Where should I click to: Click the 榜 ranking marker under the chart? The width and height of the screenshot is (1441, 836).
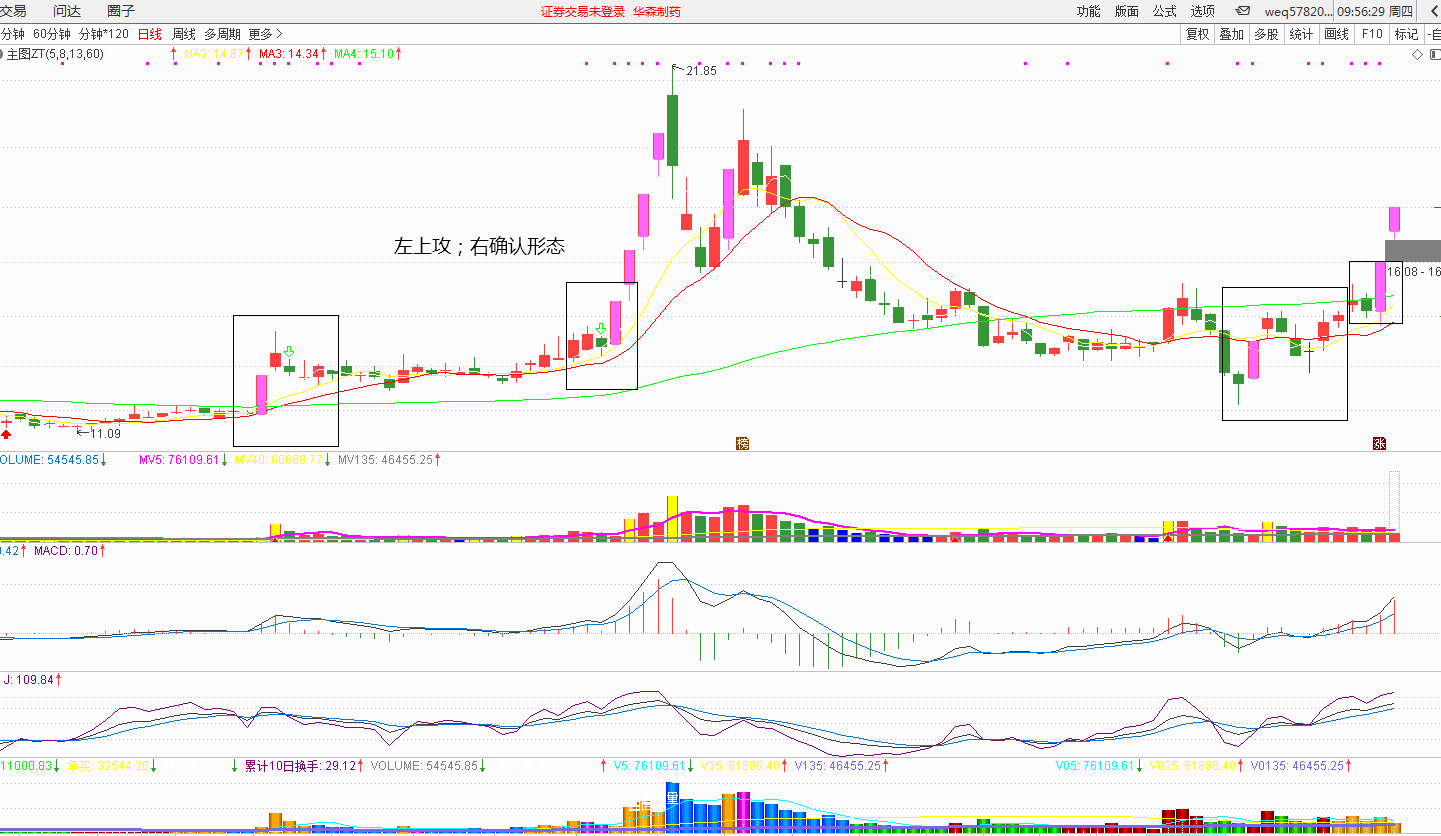pos(742,443)
